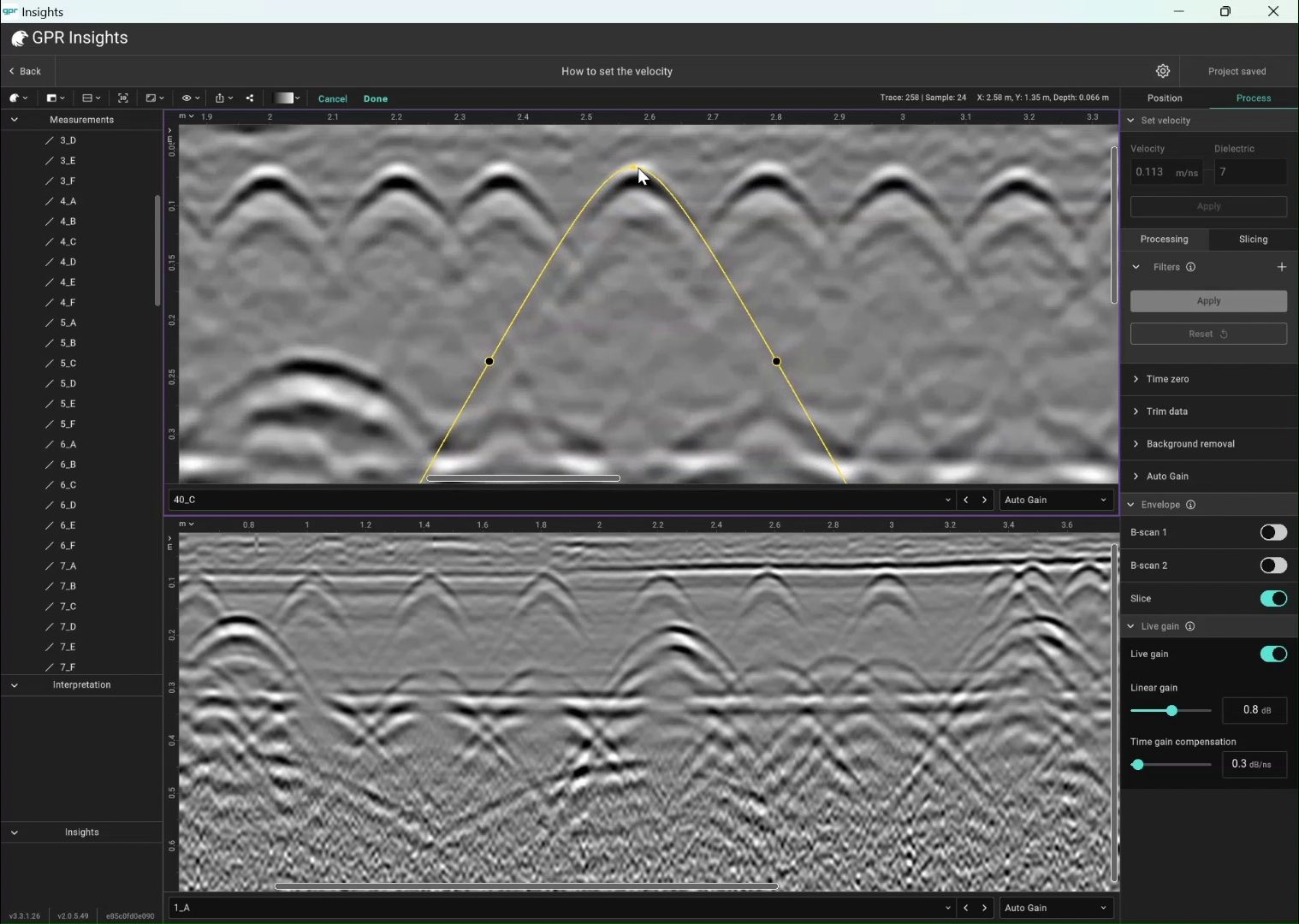This screenshot has height=924, width=1299.
Task: Switch to the Process tab
Action: (x=1255, y=98)
